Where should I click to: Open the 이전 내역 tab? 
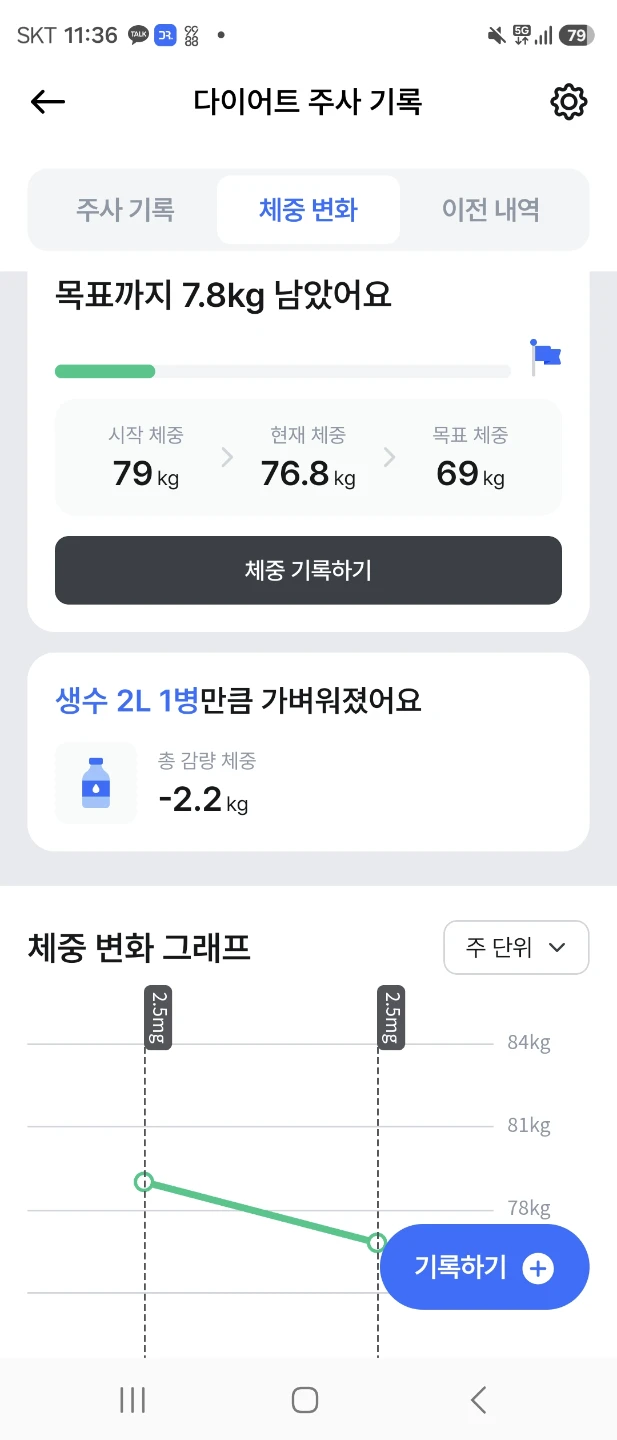(x=491, y=210)
